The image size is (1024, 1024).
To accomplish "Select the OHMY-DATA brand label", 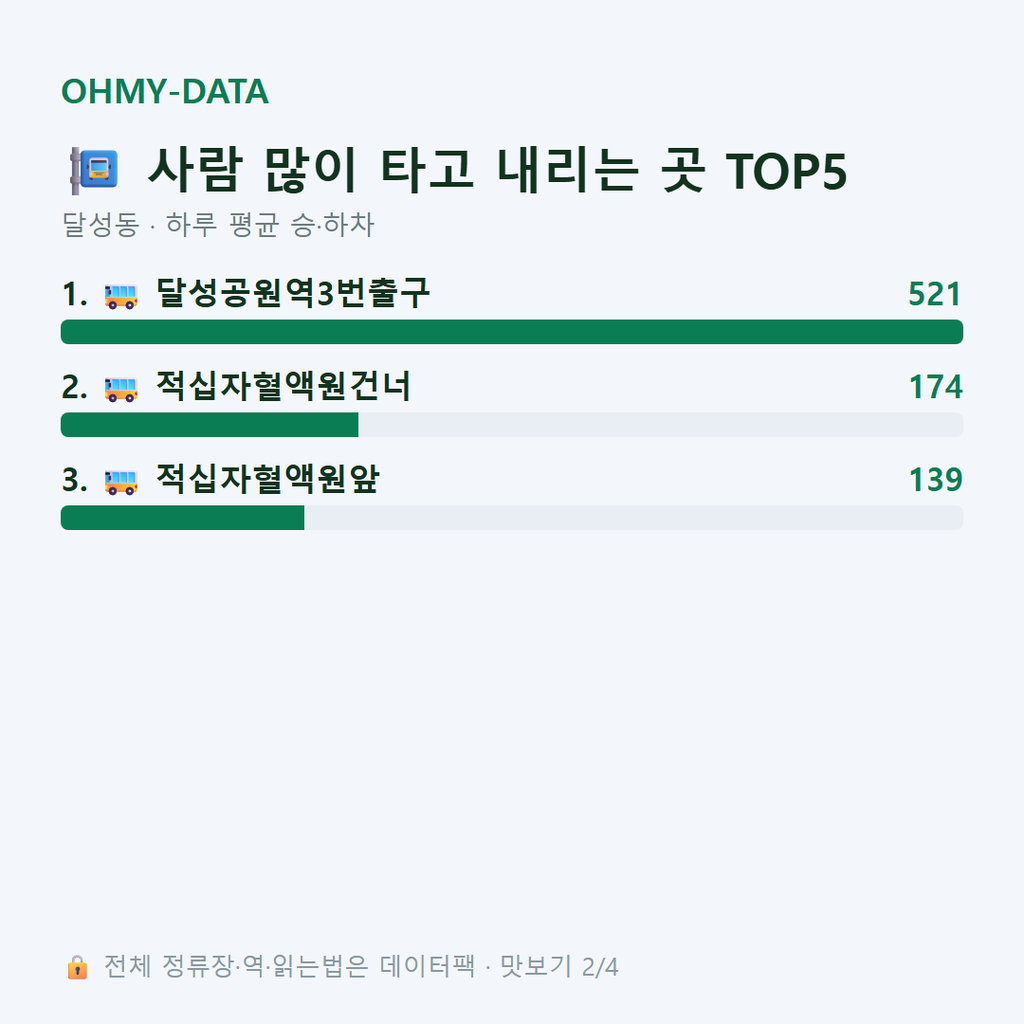I will coord(165,91).
